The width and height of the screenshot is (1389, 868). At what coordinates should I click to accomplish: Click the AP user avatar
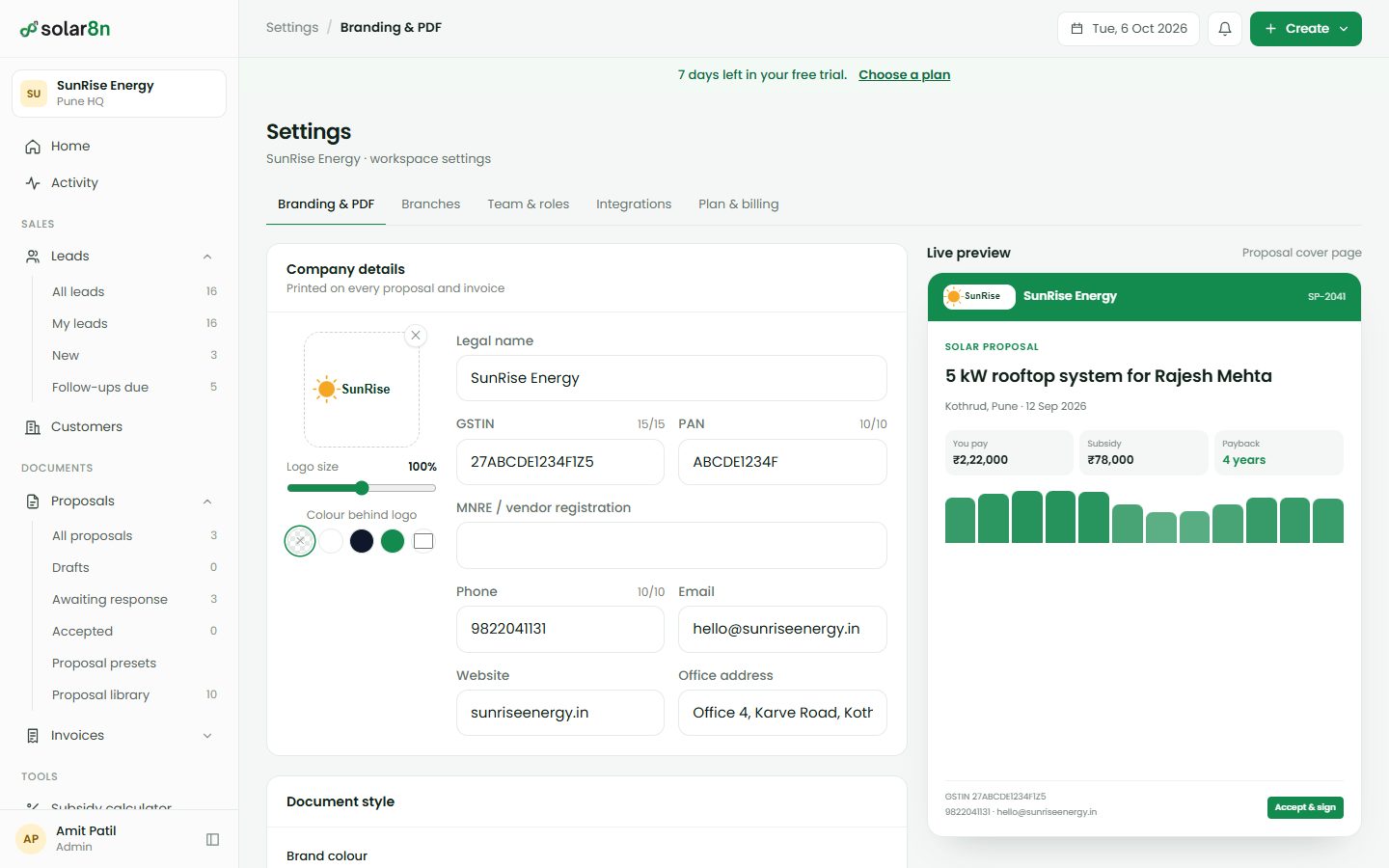pyautogui.click(x=31, y=839)
